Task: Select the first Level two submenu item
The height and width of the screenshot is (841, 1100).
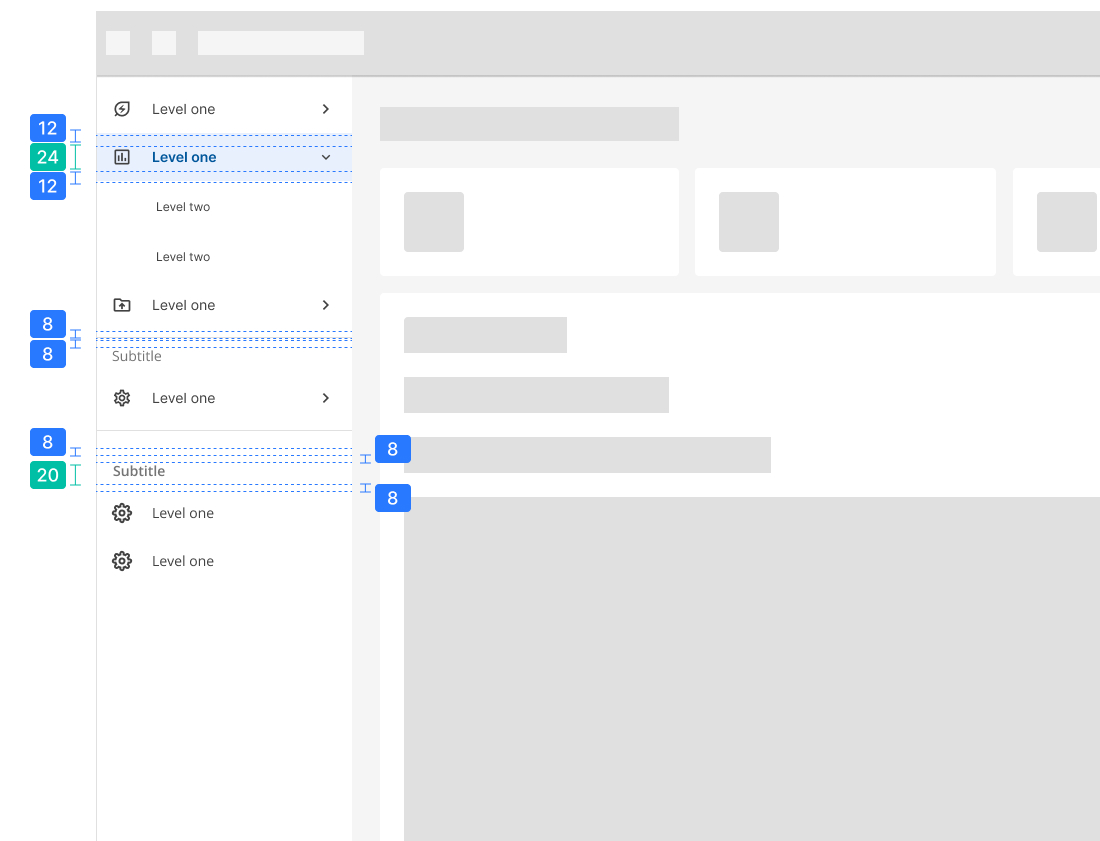Action: [x=183, y=207]
